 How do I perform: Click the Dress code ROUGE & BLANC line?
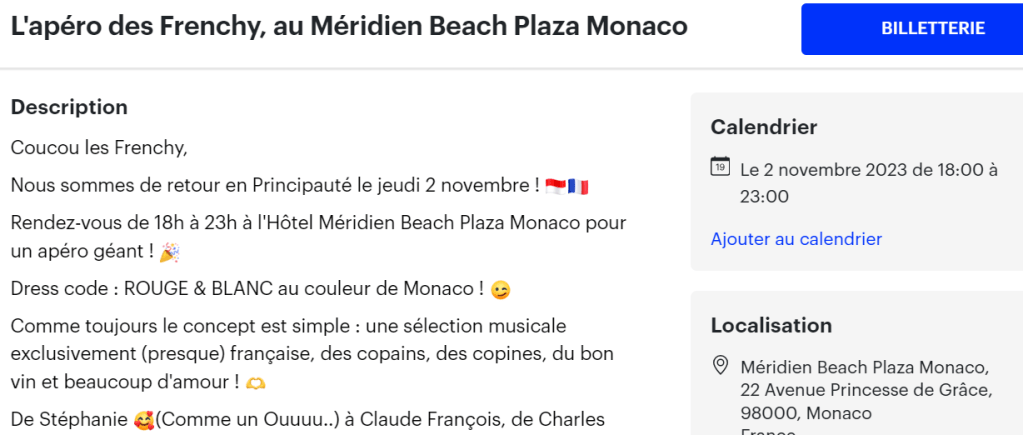tap(247, 289)
